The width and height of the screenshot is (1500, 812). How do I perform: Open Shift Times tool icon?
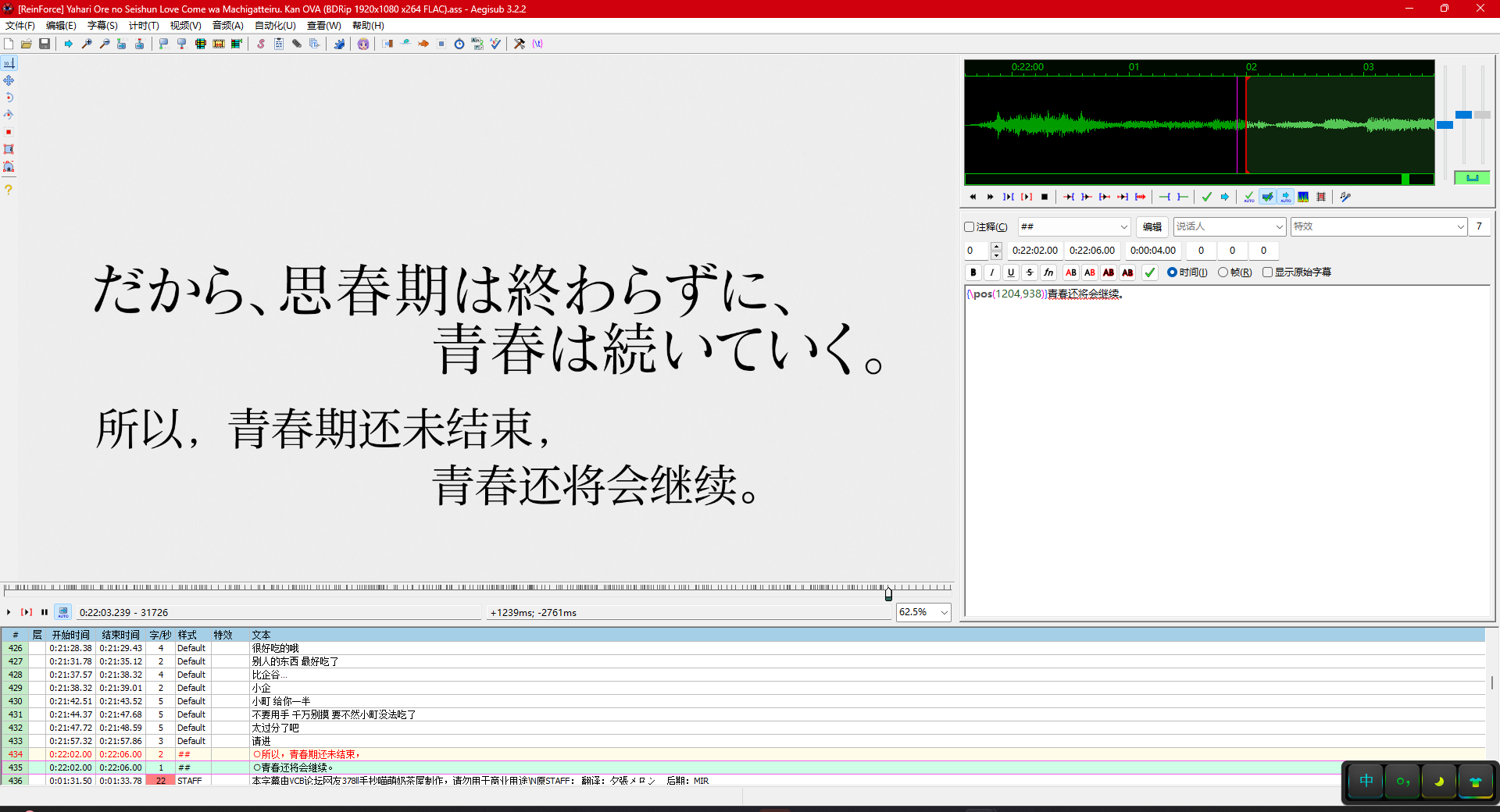click(387, 44)
